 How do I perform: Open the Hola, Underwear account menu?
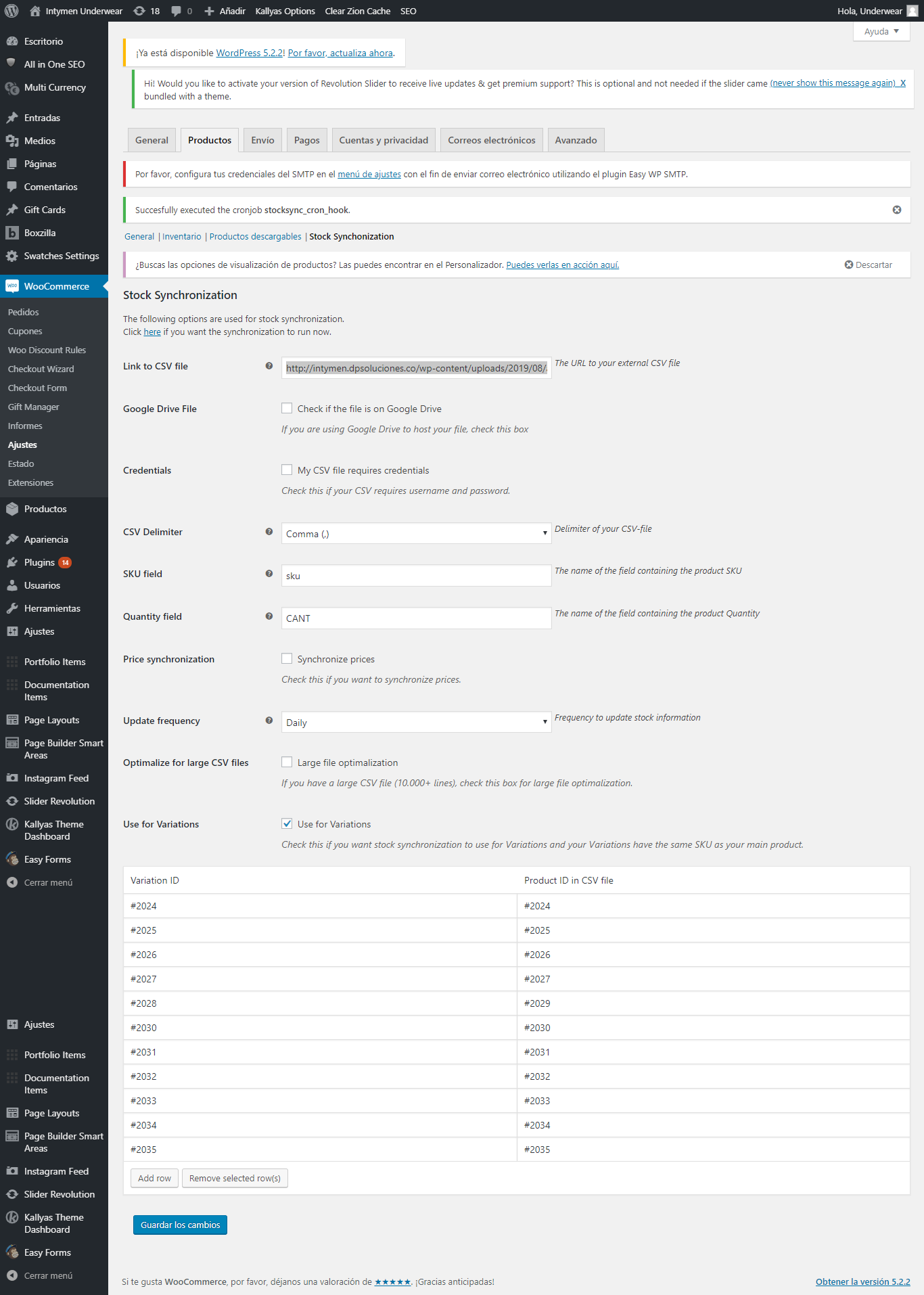[877, 11]
